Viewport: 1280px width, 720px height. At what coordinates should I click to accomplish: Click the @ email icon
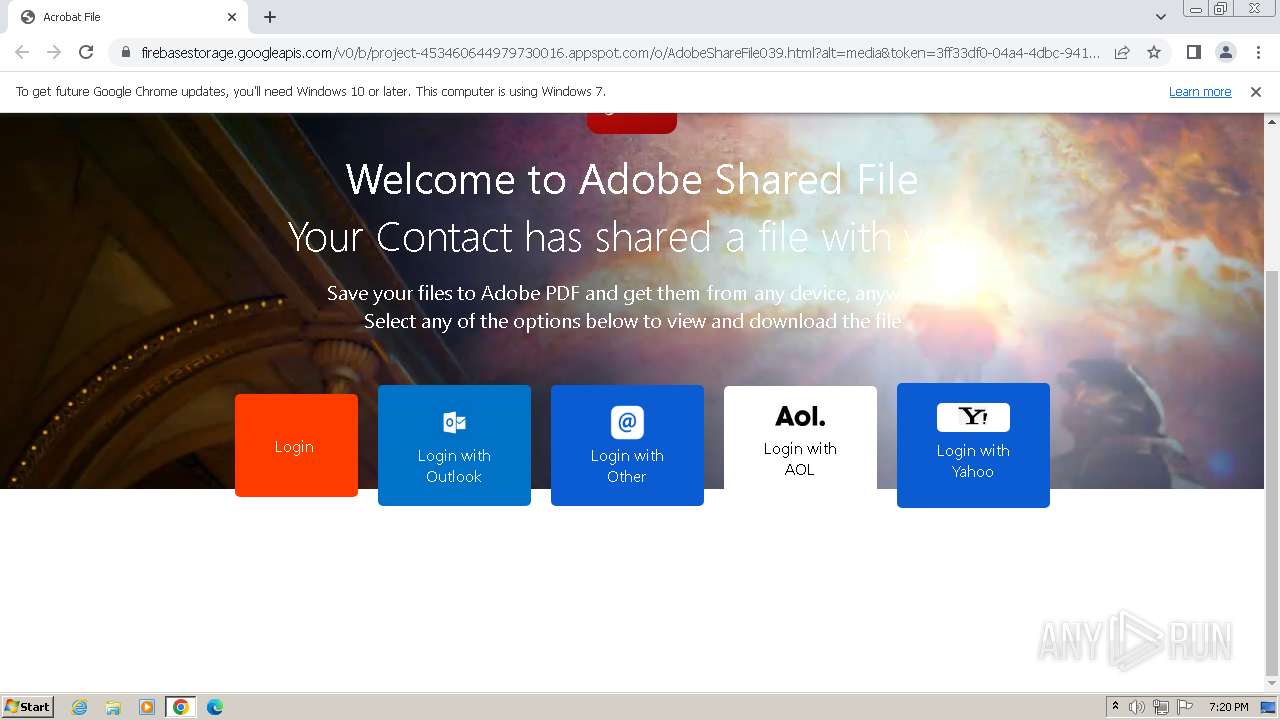[x=627, y=422]
